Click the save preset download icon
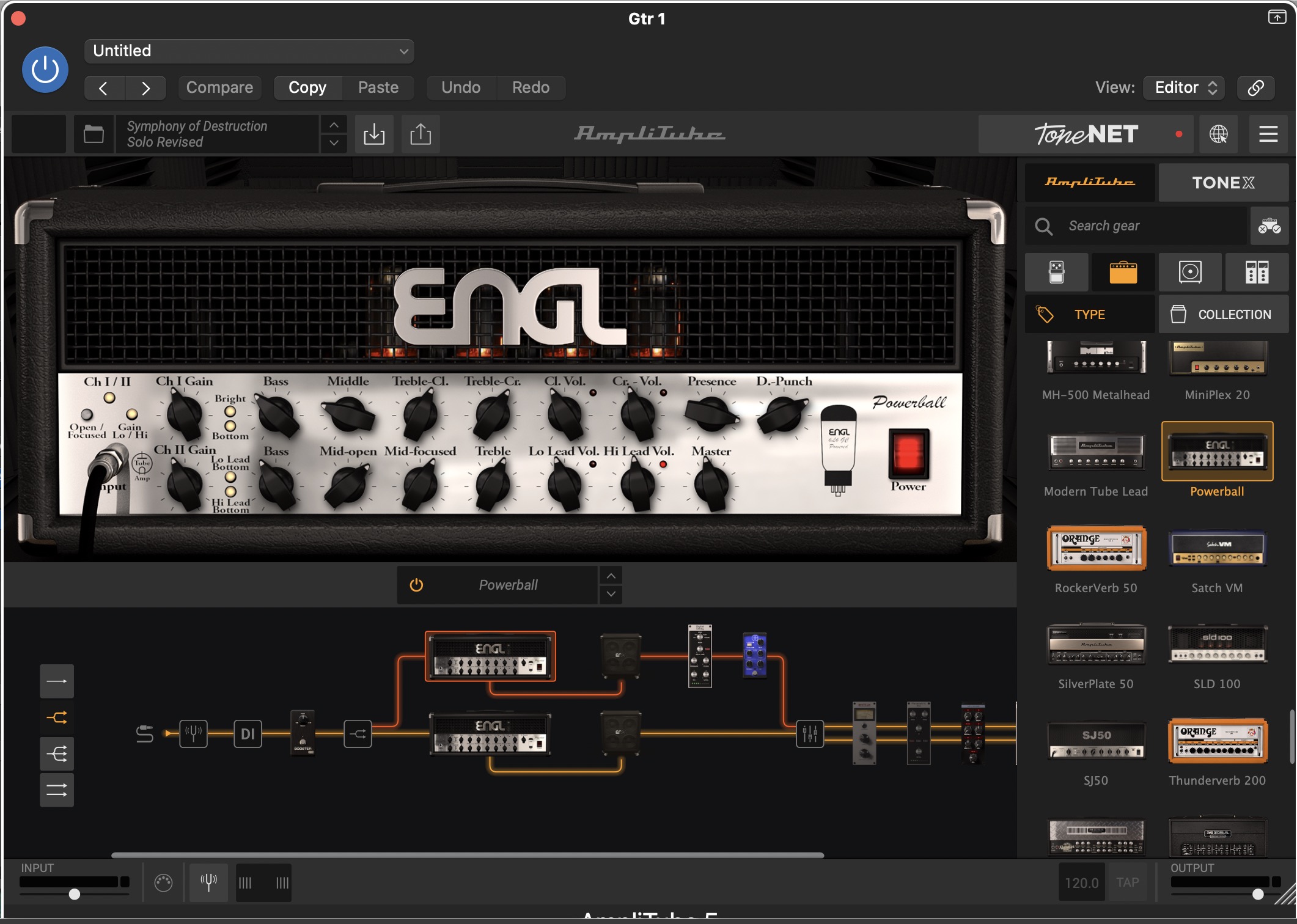This screenshot has width=1297, height=924. pyautogui.click(x=373, y=134)
